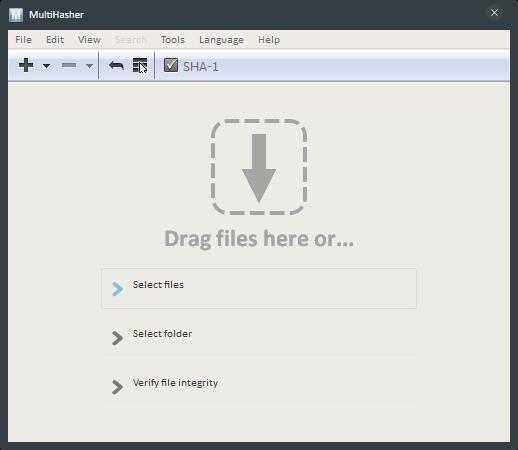The width and height of the screenshot is (518, 450).
Task: Click the back arrow toolbar icon
Action: click(116, 65)
